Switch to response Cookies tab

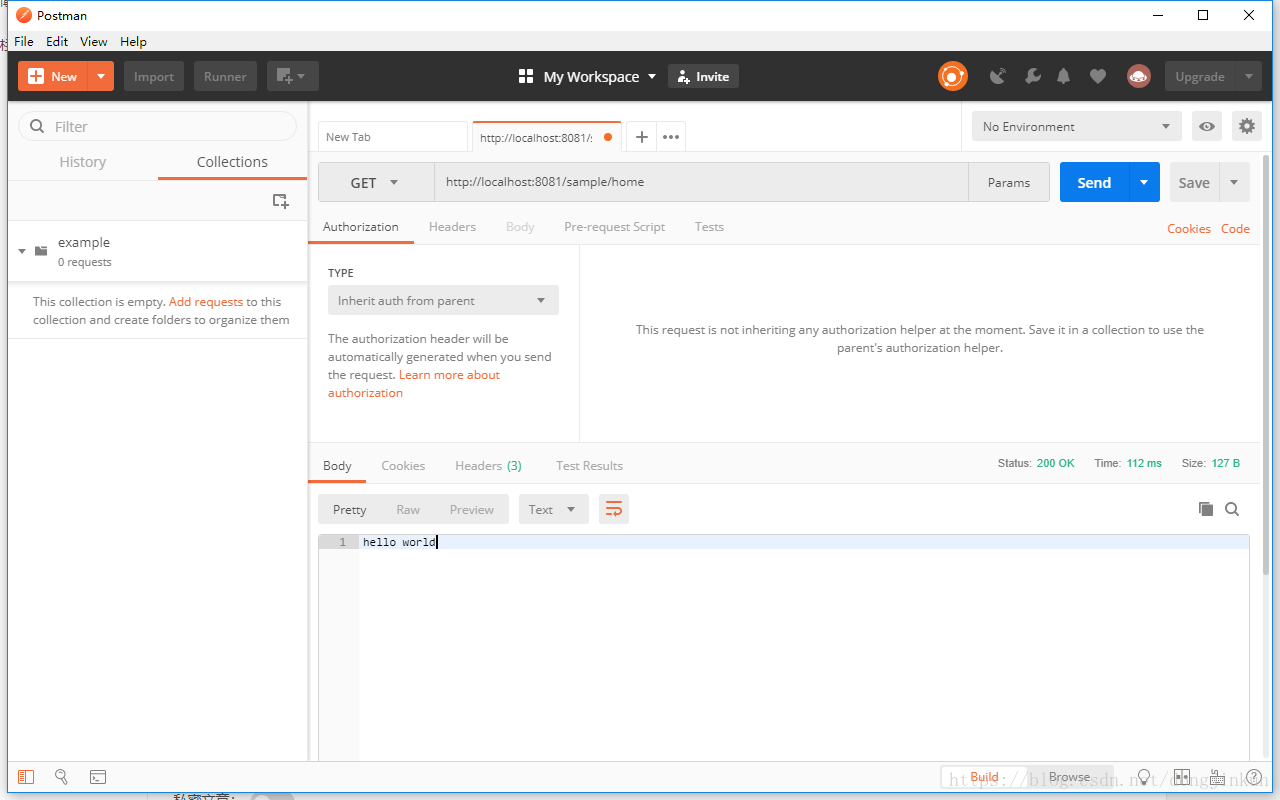[x=403, y=465]
